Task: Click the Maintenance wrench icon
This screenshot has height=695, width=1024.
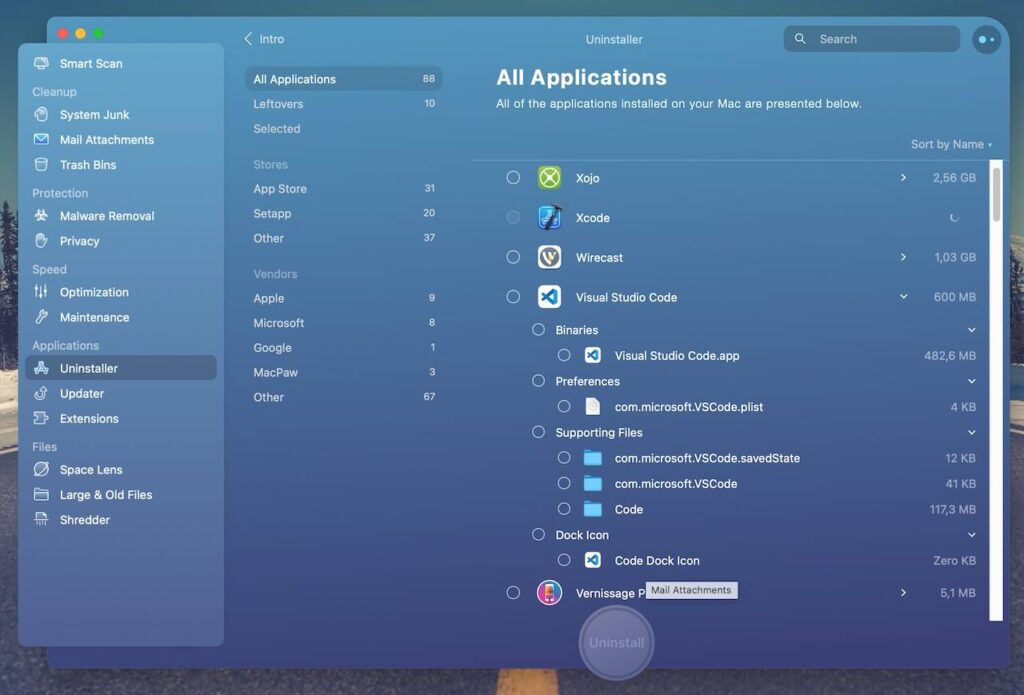Action: pos(41,317)
